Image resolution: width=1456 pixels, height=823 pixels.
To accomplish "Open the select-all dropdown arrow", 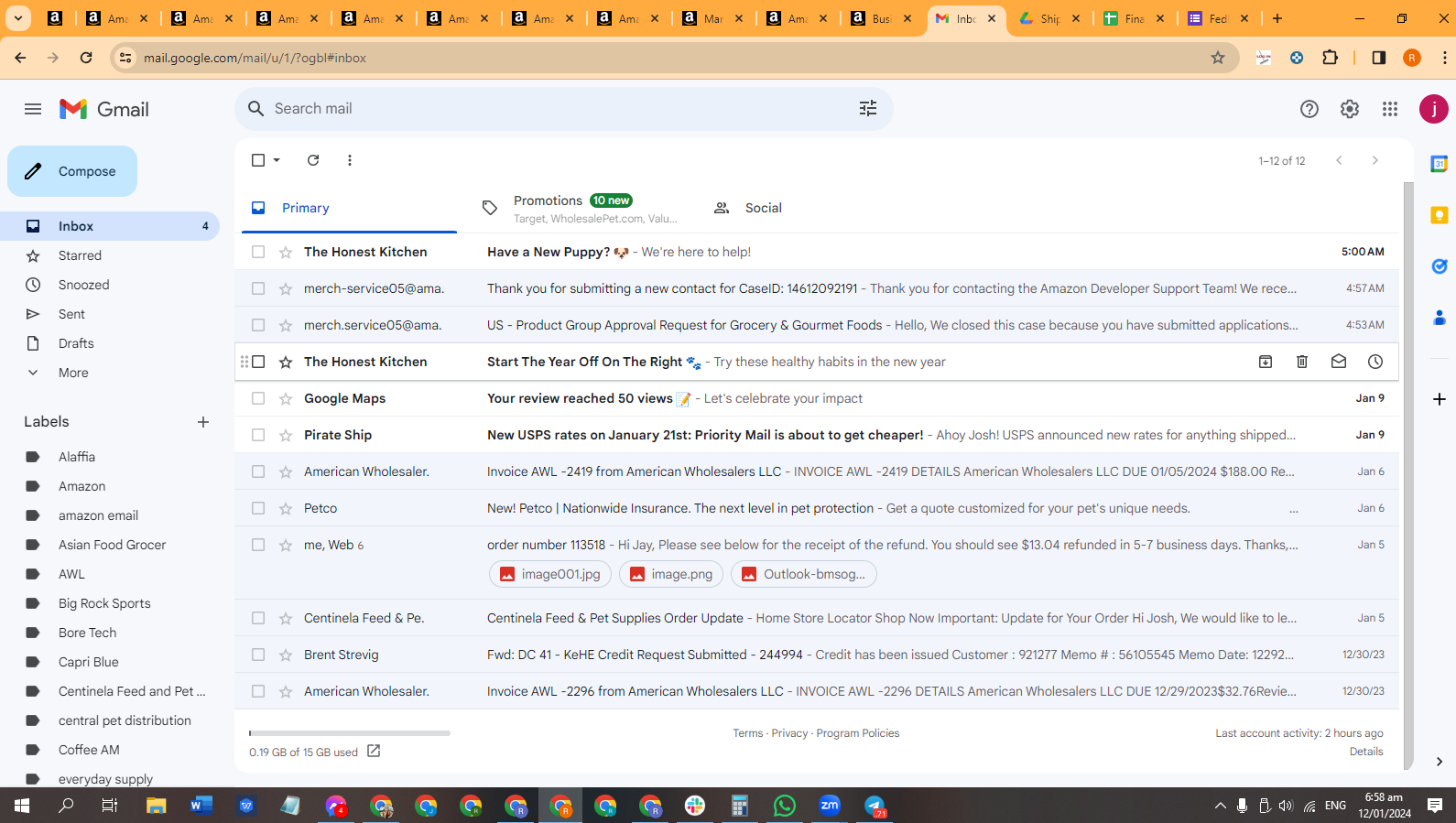I will [x=277, y=160].
